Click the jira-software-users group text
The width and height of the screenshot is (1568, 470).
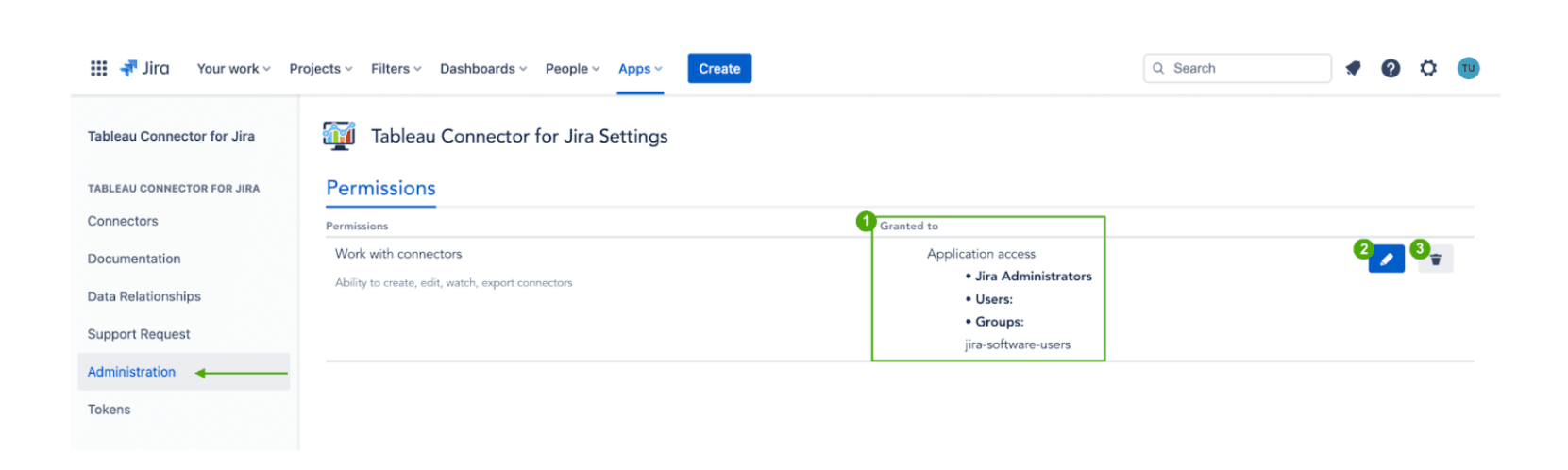tap(1018, 344)
